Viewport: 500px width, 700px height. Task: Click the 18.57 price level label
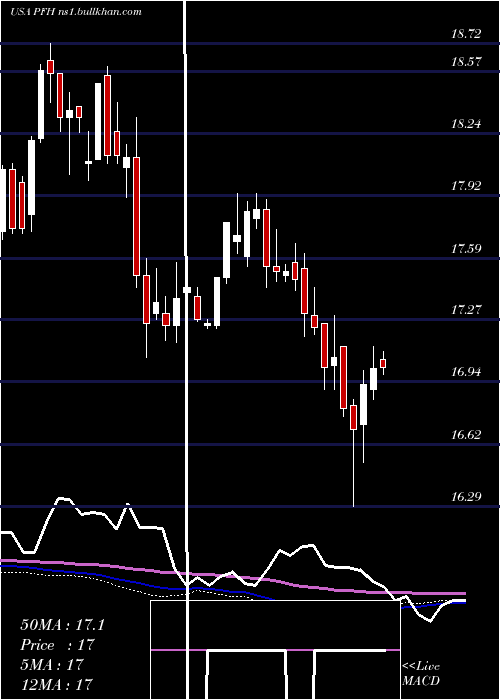click(x=467, y=62)
